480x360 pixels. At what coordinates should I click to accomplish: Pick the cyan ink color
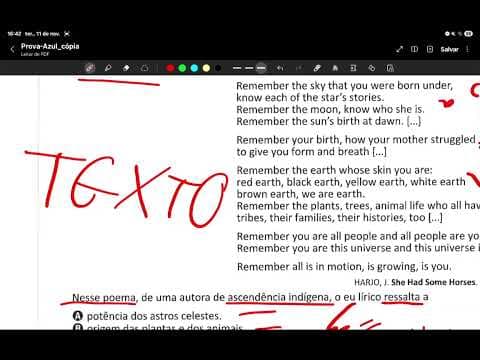coord(194,68)
